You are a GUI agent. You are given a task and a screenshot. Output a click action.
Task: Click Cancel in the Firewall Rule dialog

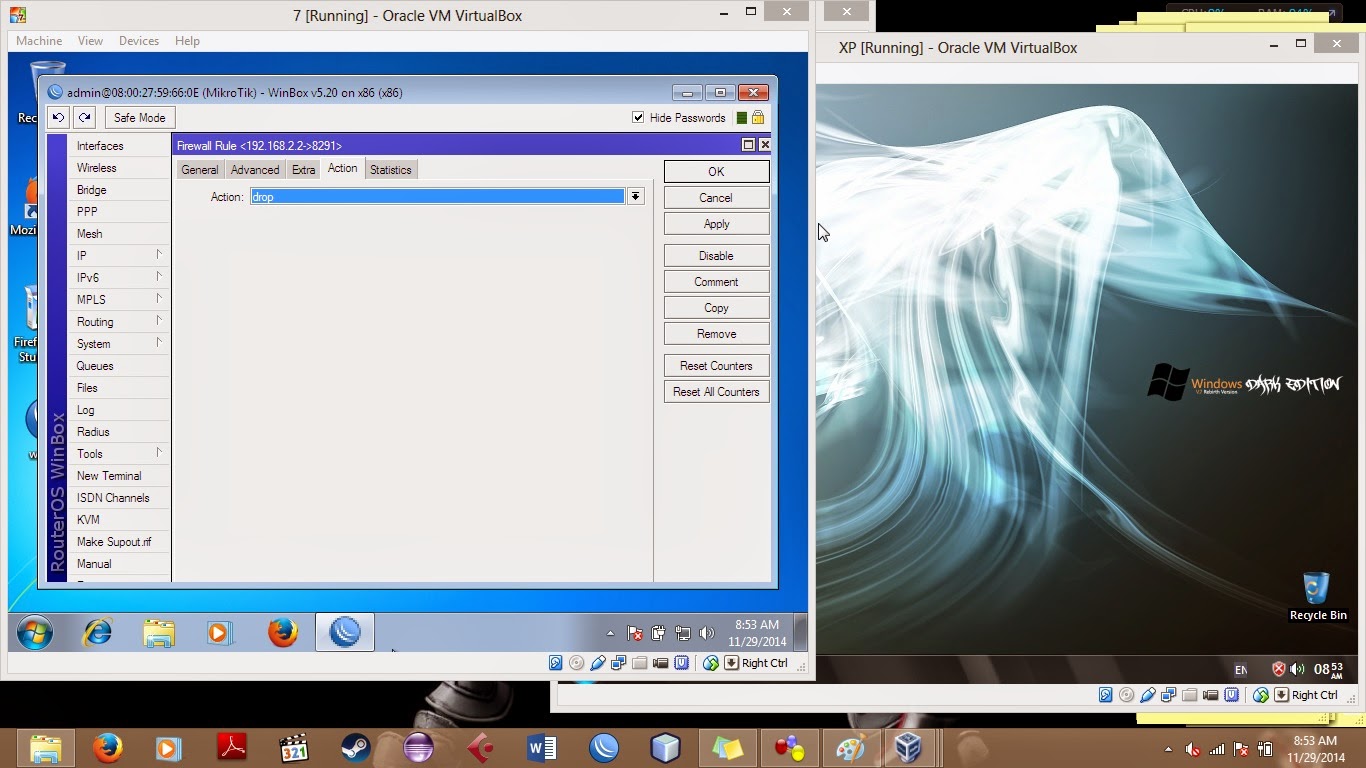pos(716,198)
